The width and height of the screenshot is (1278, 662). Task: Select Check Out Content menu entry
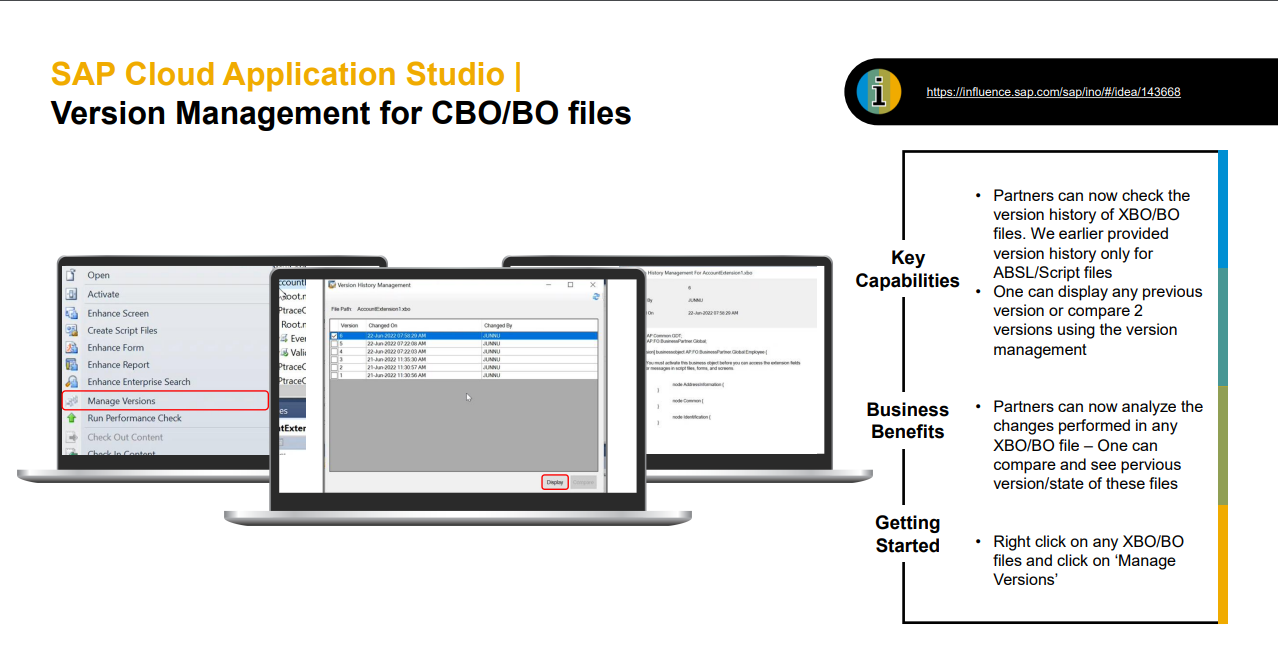[x=125, y=437]
